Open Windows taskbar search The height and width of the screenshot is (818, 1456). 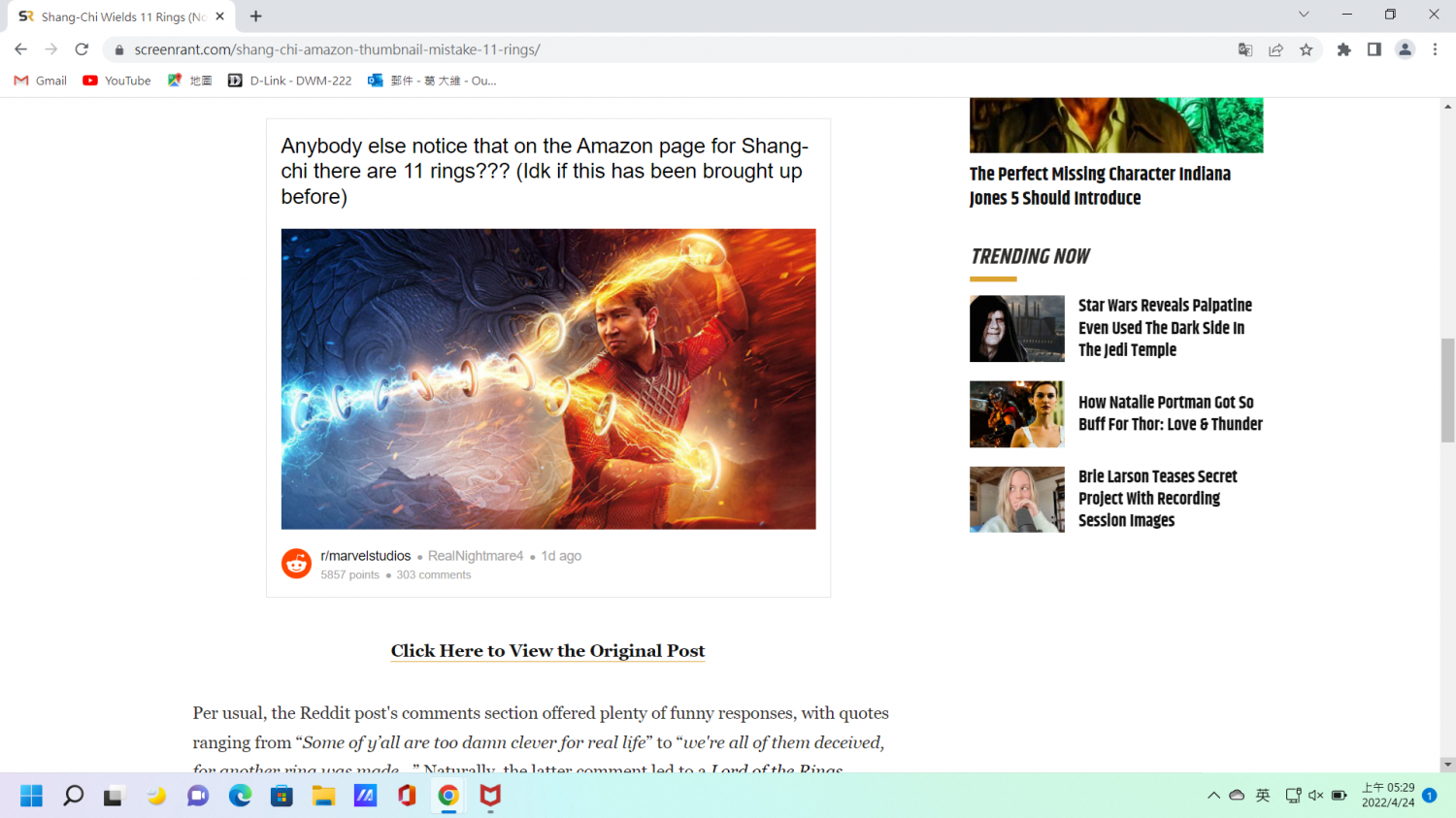pos(73,796)
